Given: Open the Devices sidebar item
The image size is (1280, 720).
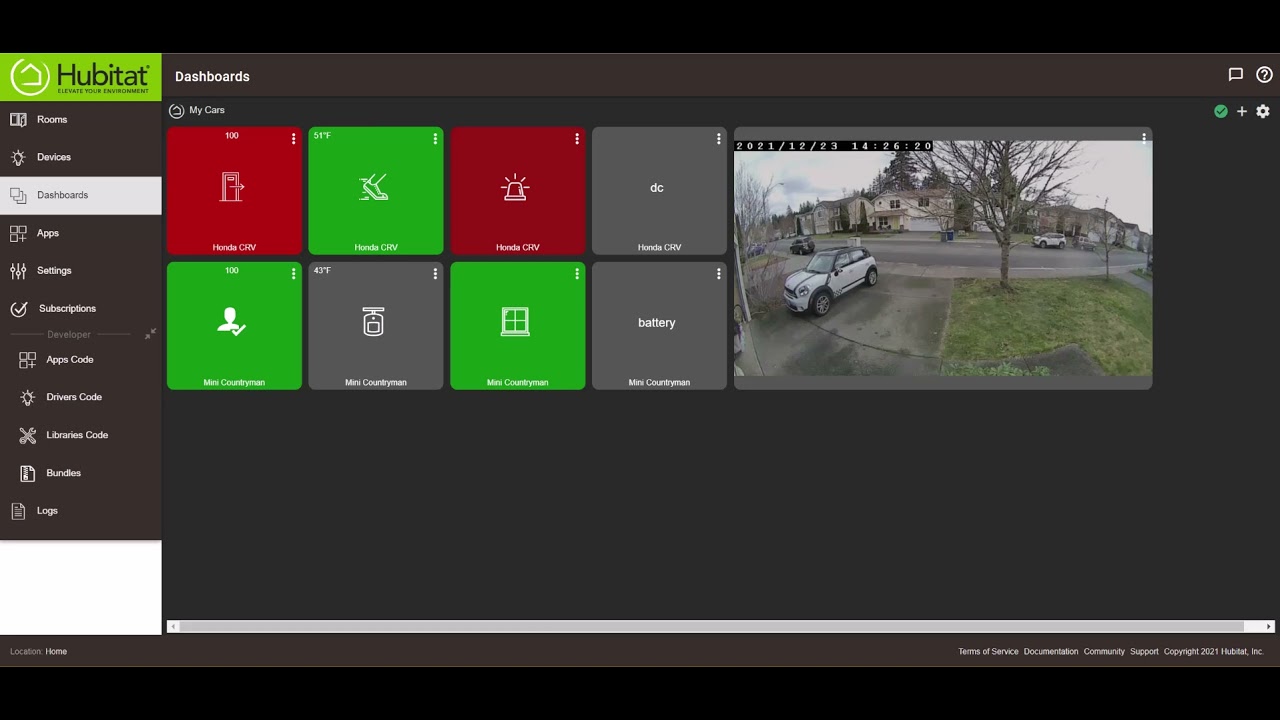Looking at the screenshot, I should [x=80, y=157].
